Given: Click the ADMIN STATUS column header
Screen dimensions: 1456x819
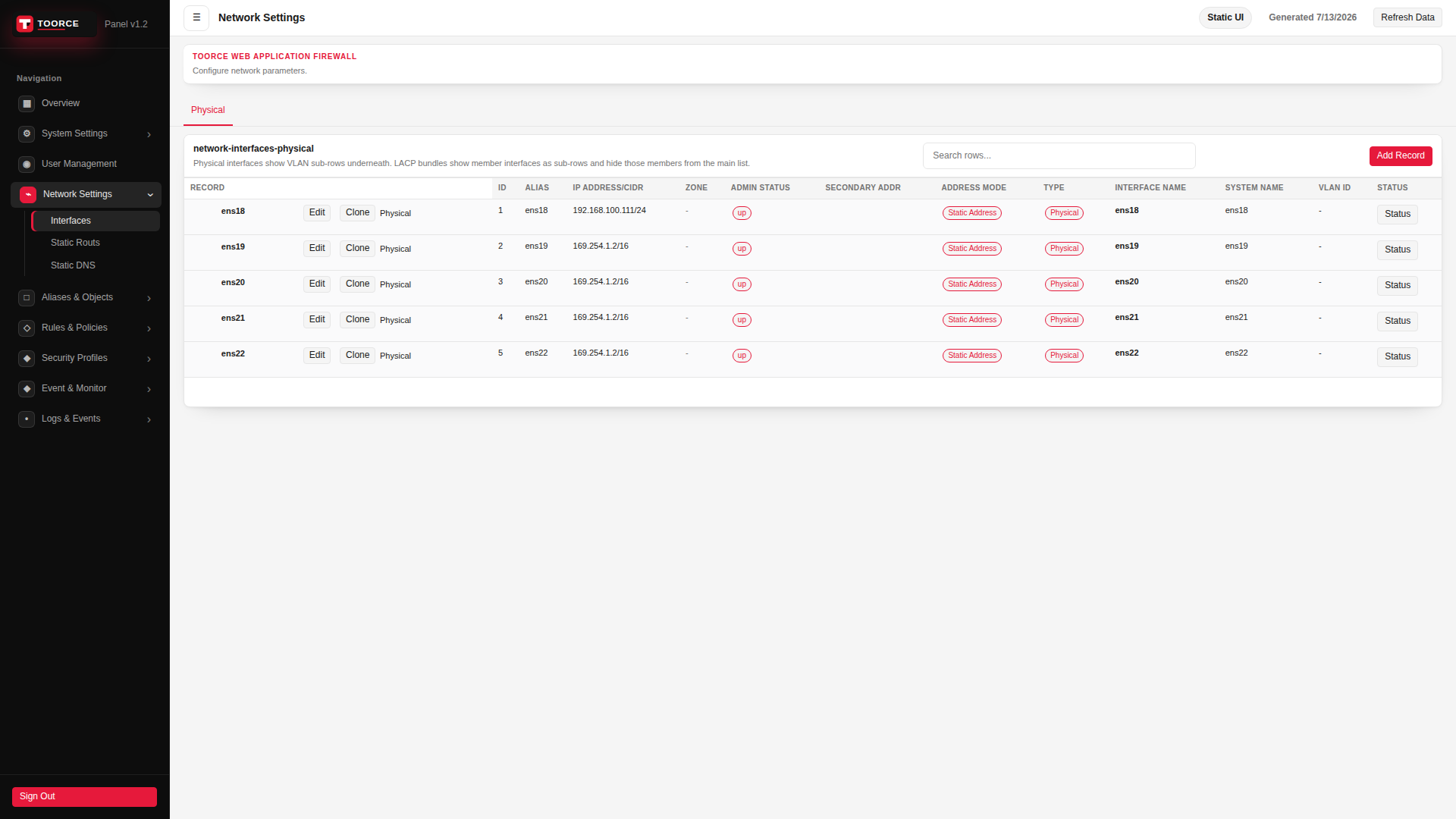Looking at the screenshot, I should [x=760, y=188].
